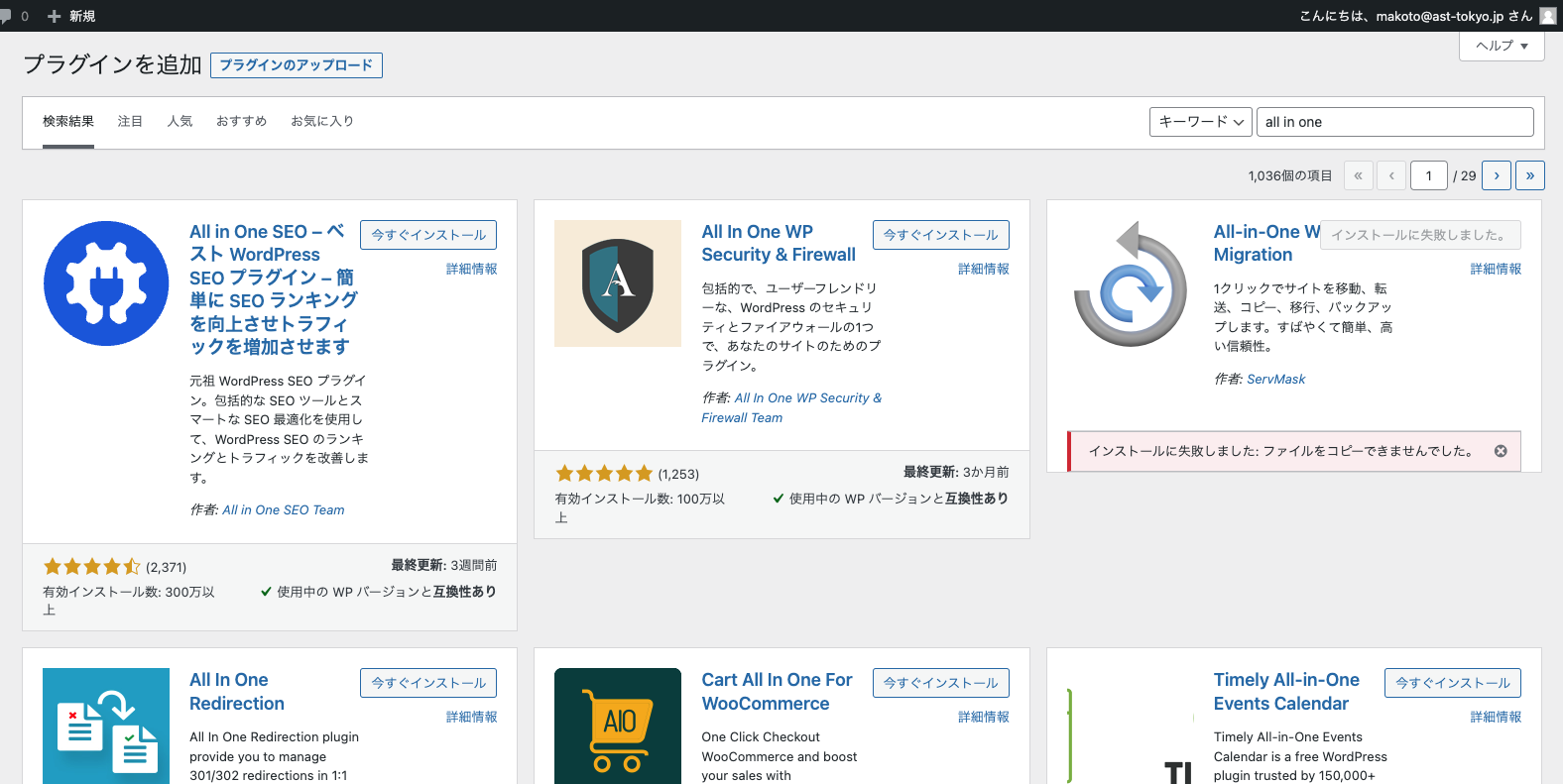
Task: Install the All in One SEO plugin now
Action: tap(428, 235)
